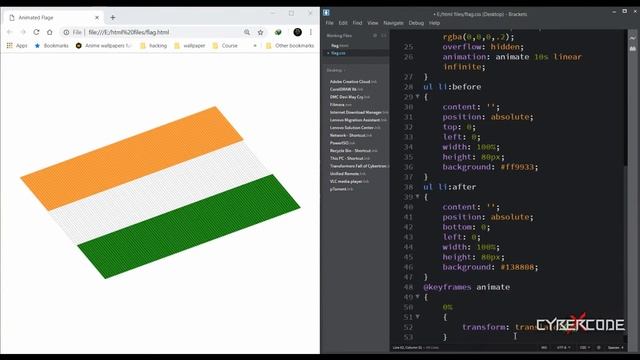This screenshot has height=360, width=640.
Task: Open the View menu in Brackets
Action: [373, 23]
